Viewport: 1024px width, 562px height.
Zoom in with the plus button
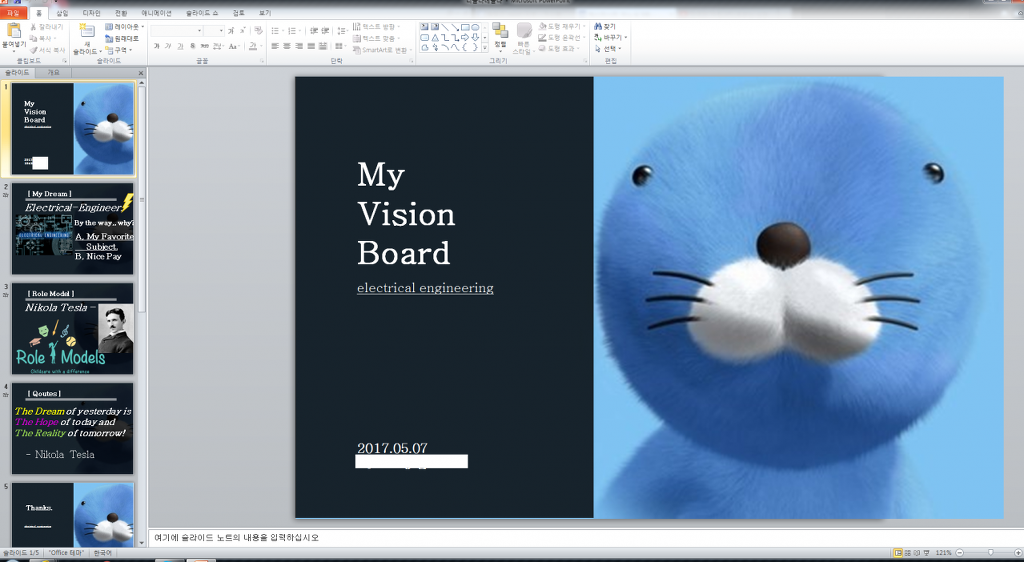(x=1018, y=552)
